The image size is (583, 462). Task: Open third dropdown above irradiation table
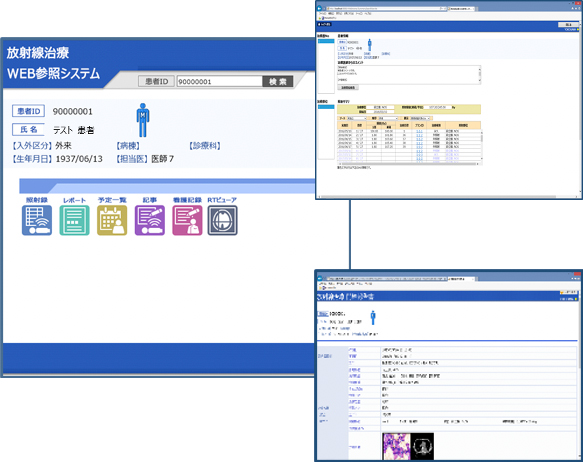pos(421,118)
